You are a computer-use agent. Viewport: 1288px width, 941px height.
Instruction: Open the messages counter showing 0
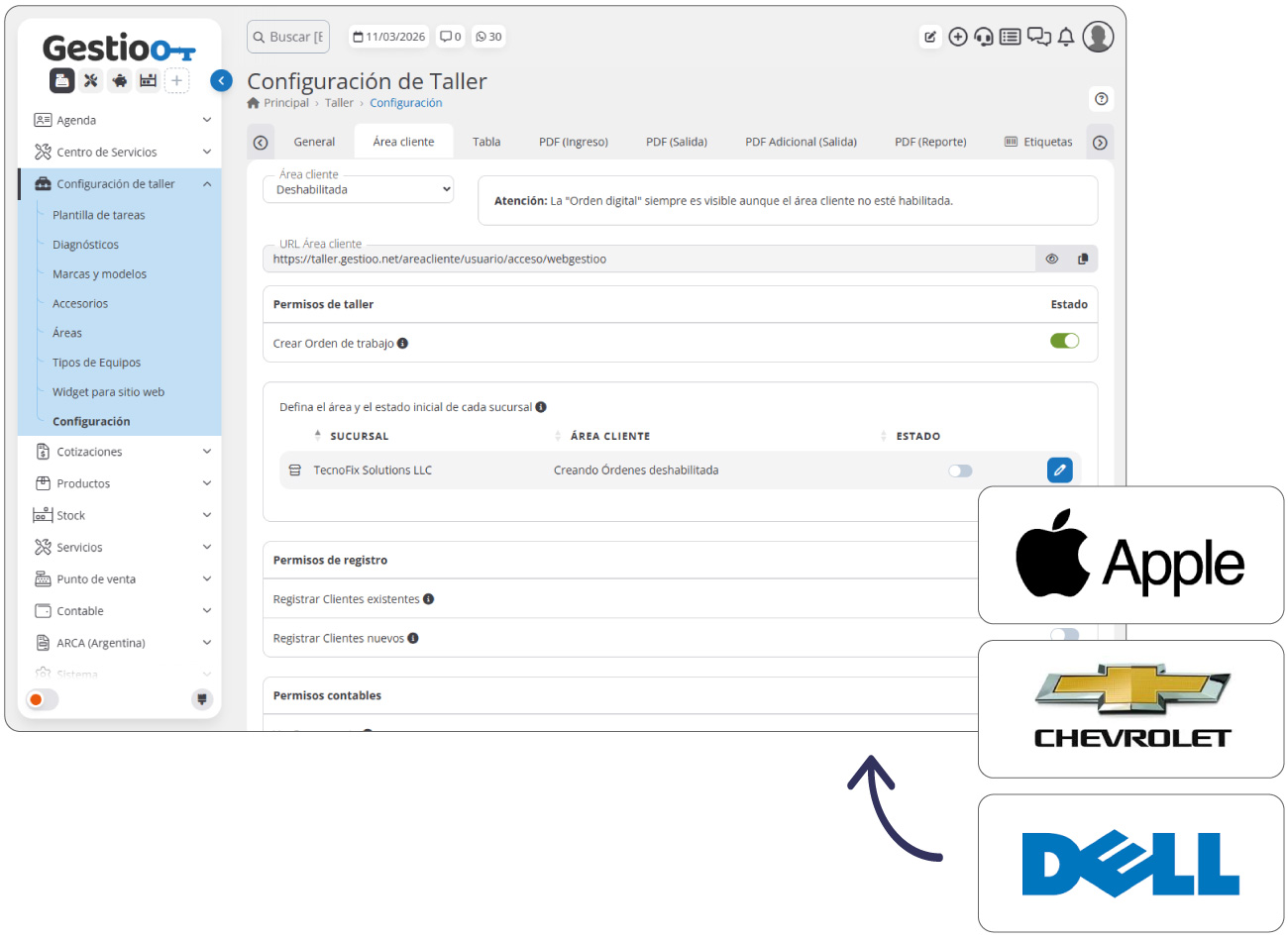451,37
